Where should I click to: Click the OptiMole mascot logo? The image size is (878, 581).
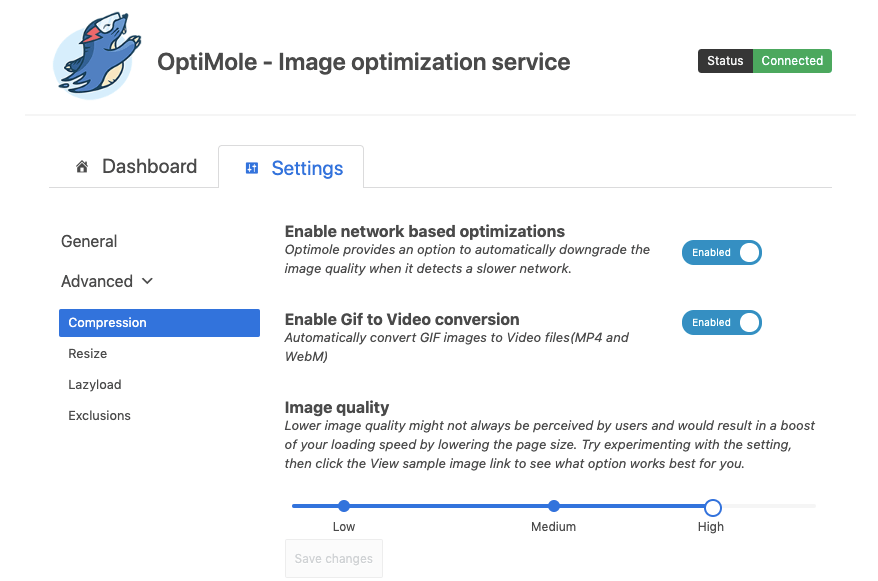(x=96, y=57)
